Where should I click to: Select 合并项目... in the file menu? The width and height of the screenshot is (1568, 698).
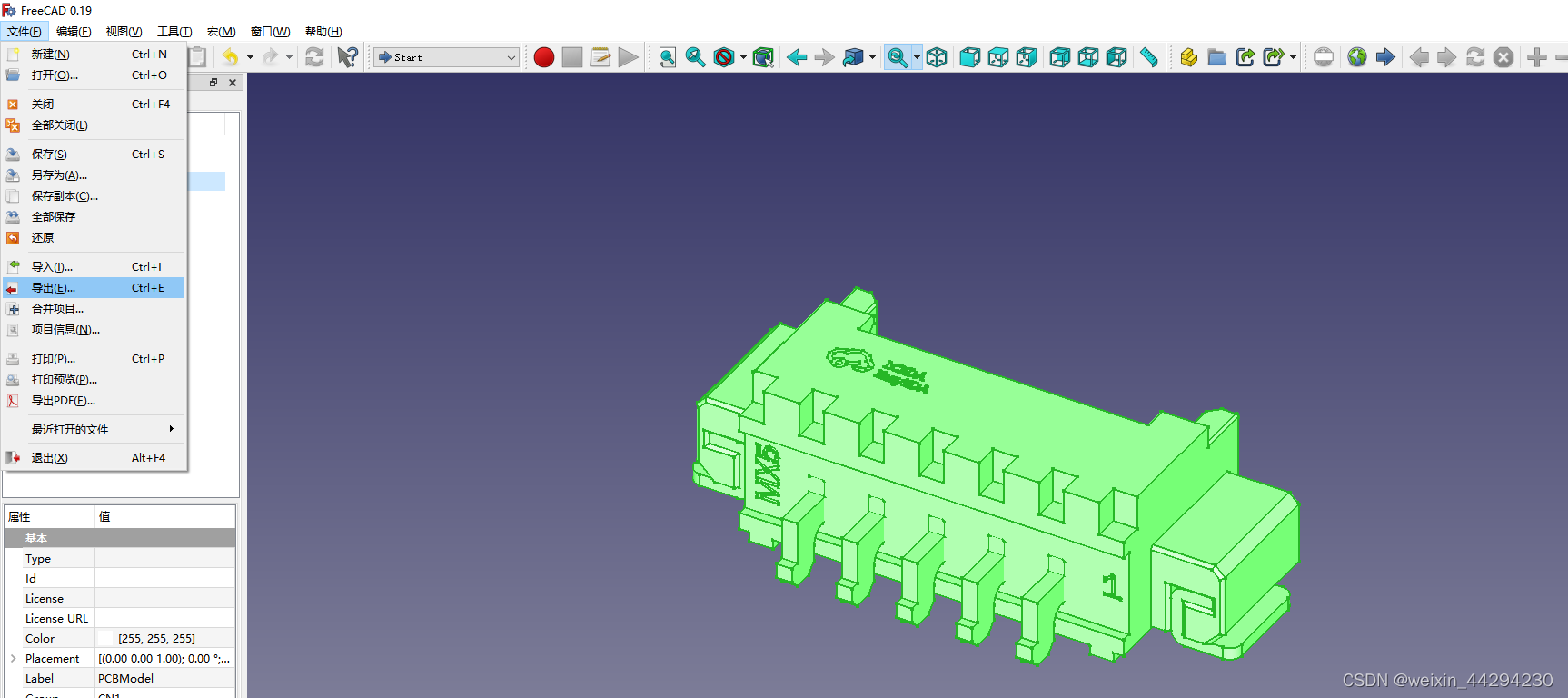(94, 308)
